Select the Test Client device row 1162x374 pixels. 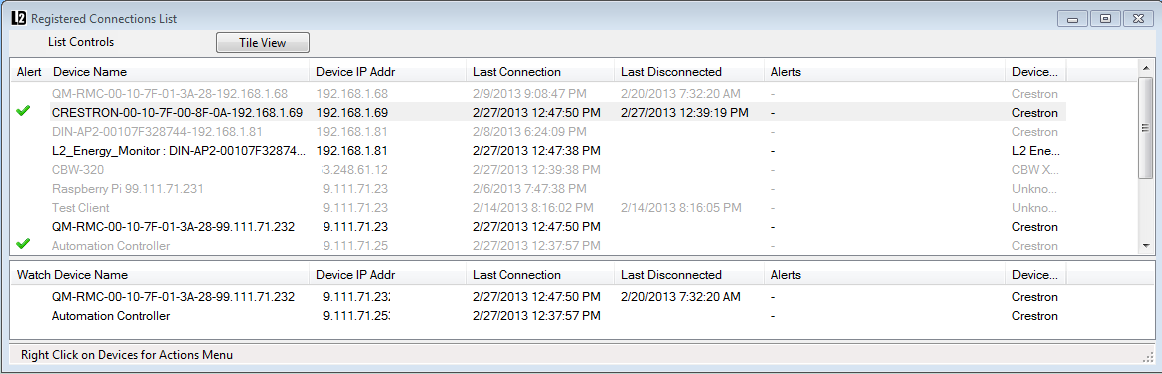pos(539,208)
